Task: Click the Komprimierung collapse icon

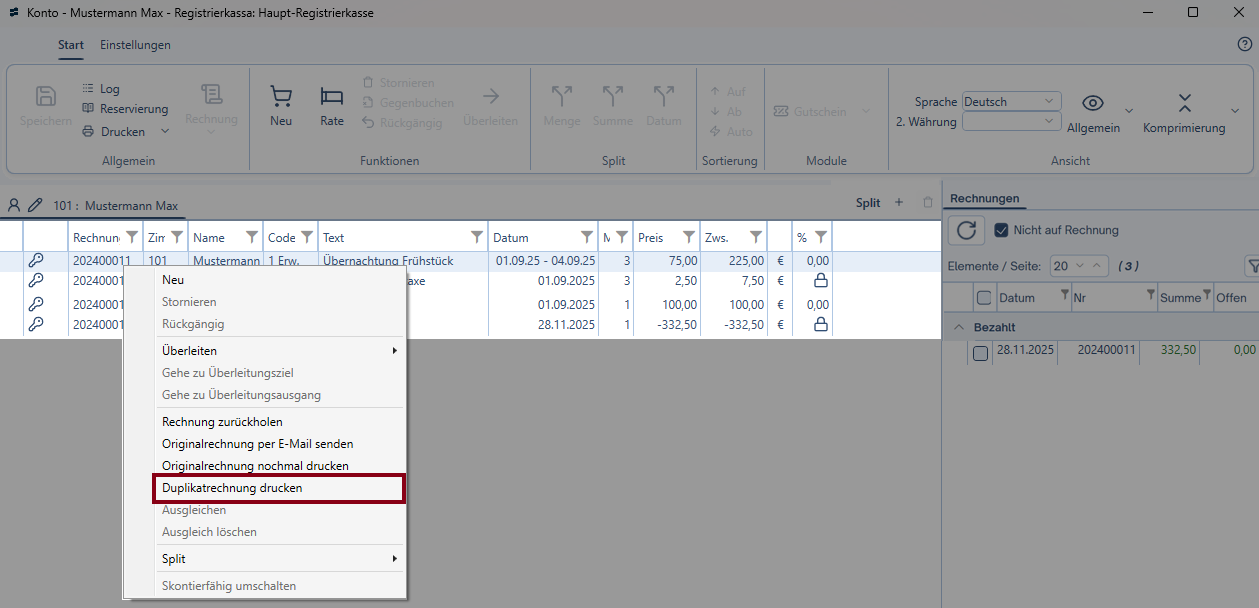Action: point(1184,103)
